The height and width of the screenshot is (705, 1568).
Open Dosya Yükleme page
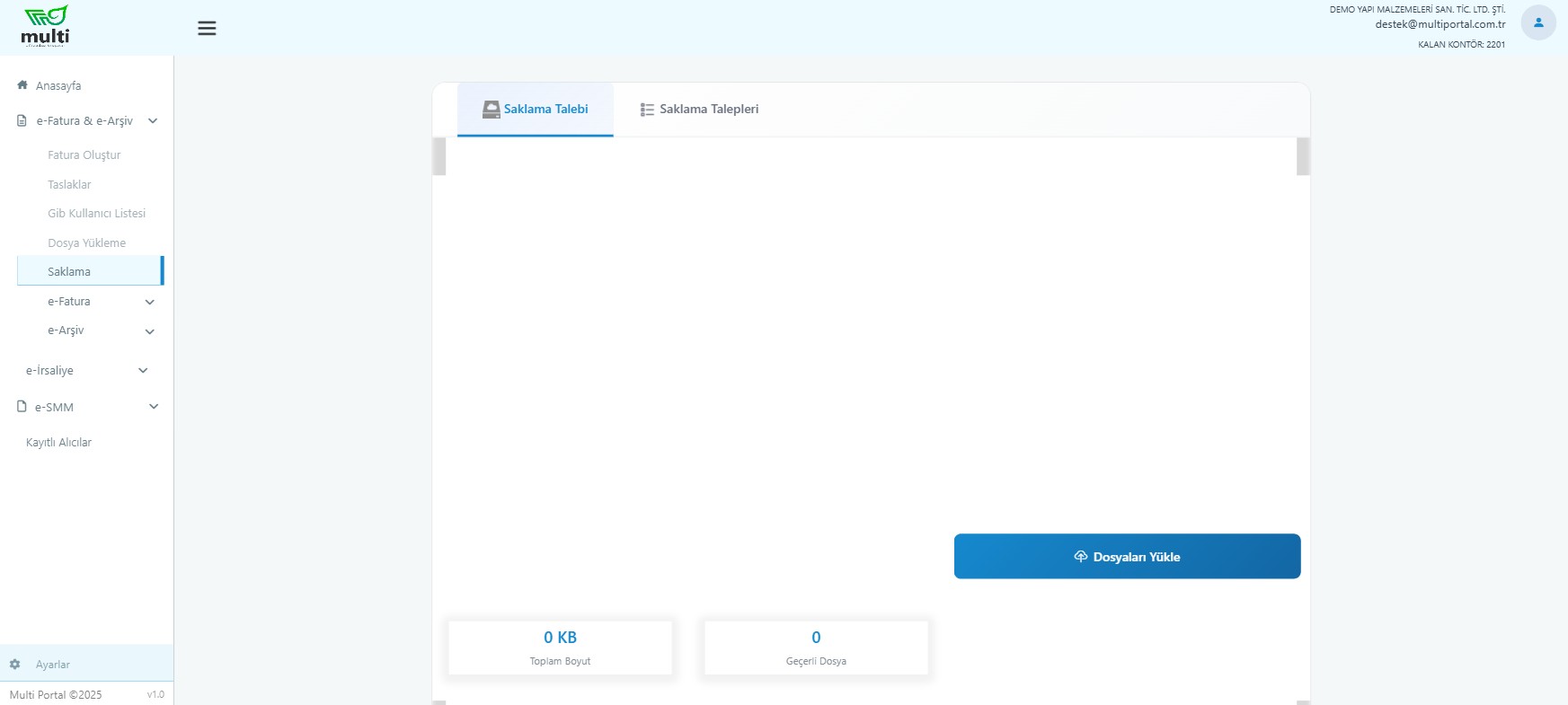[86, 242]
